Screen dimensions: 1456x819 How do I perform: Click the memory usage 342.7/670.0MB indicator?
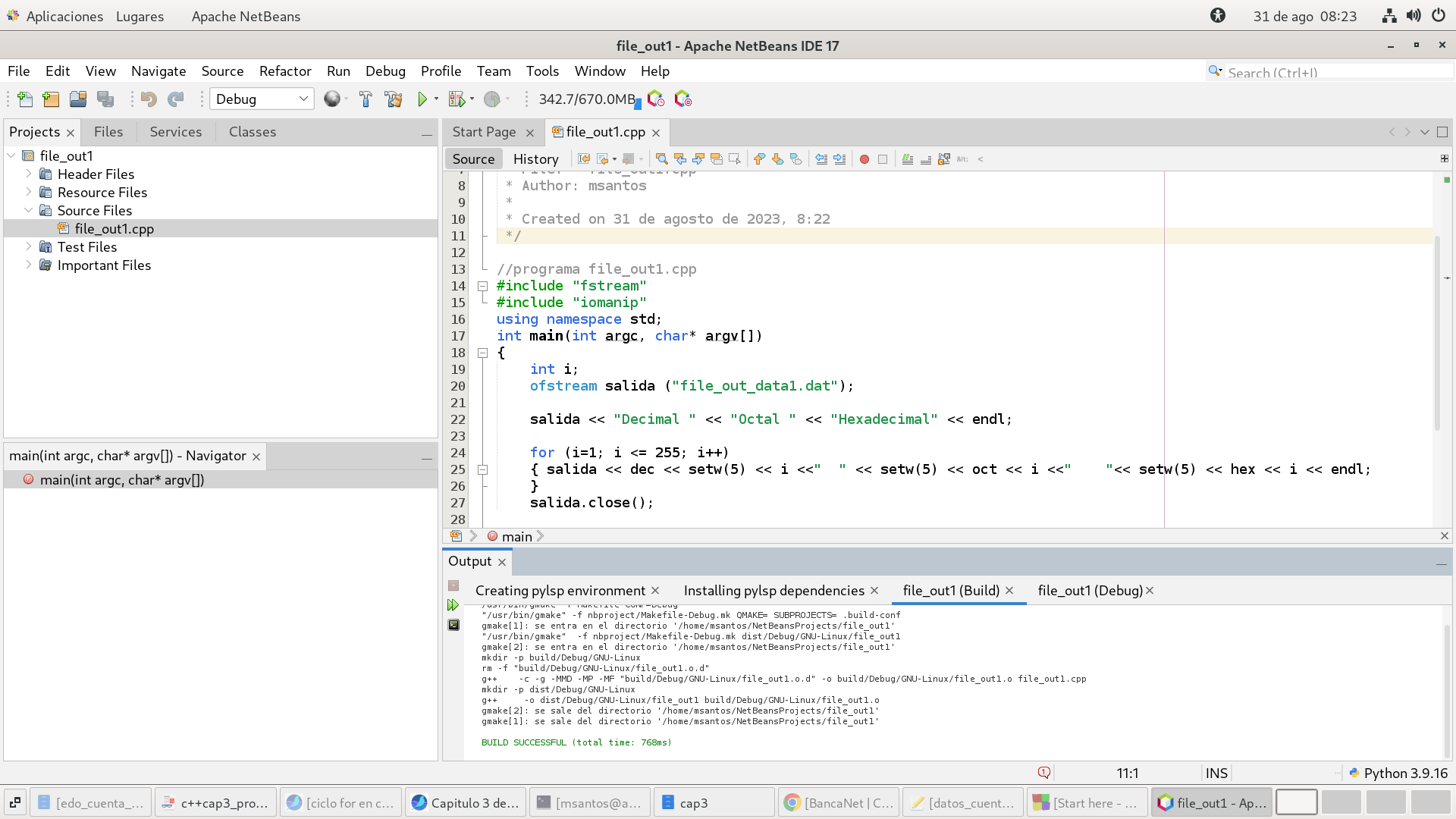coord(587,99)
